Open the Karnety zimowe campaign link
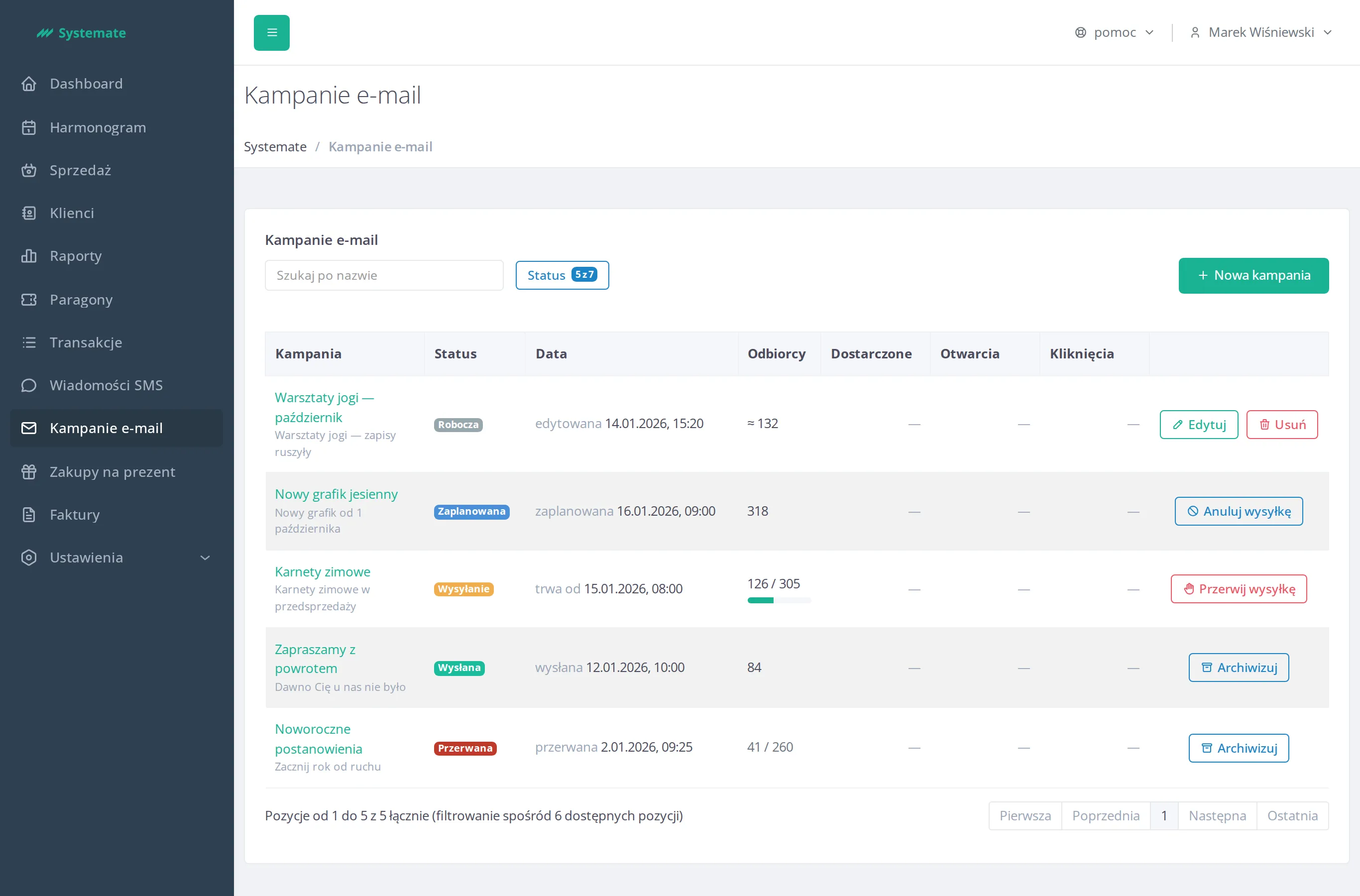The height and width of the screenshot is (896, 1360). [322, 571]
